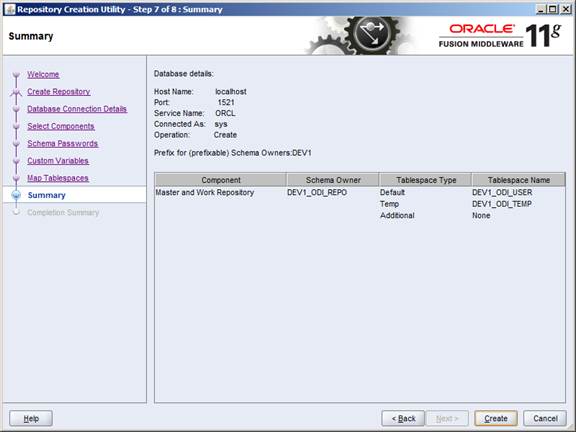
Task: Click the Component column header
Action: point(221,180)
